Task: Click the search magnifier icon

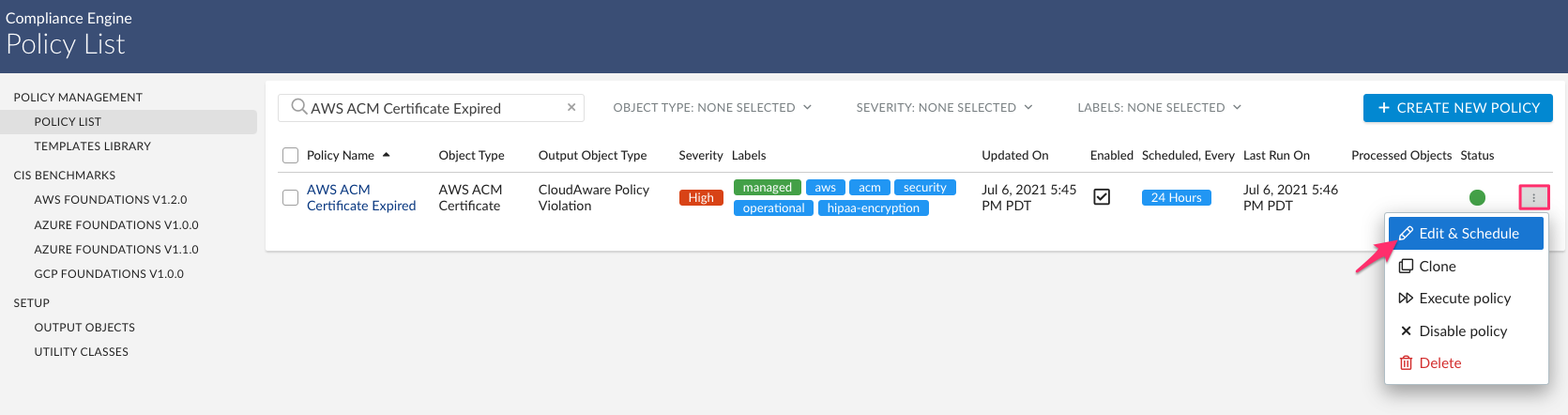Action: point(298,107)
